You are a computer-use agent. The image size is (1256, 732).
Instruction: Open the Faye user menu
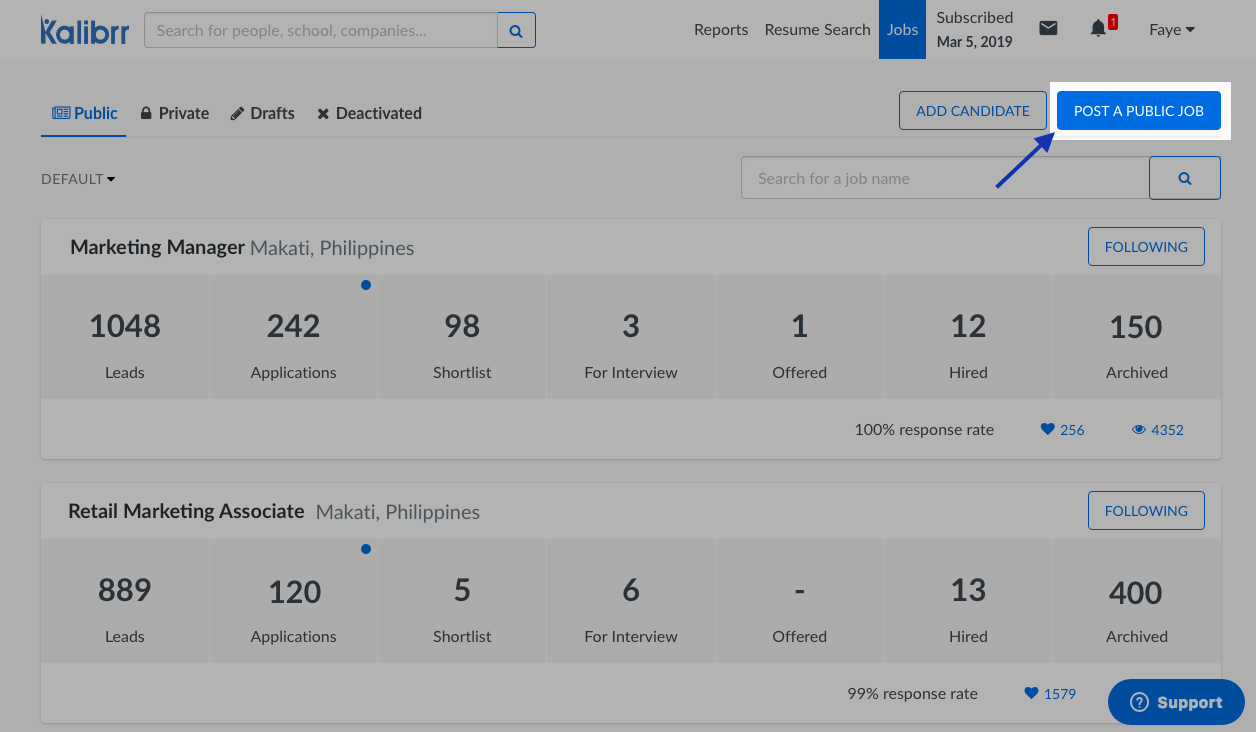[x=1171, y=30]
